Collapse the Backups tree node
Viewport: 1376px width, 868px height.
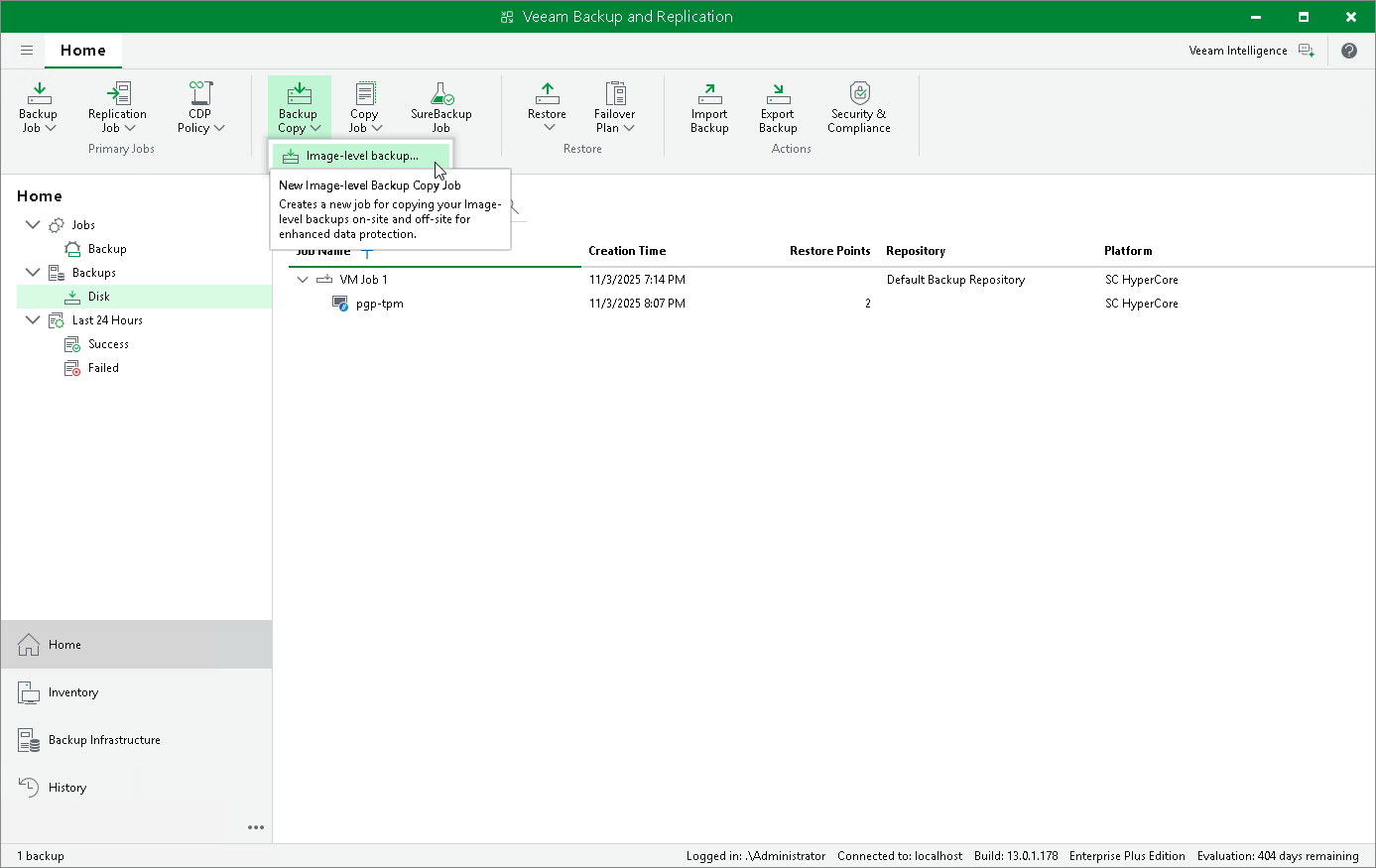click(33, 273)
